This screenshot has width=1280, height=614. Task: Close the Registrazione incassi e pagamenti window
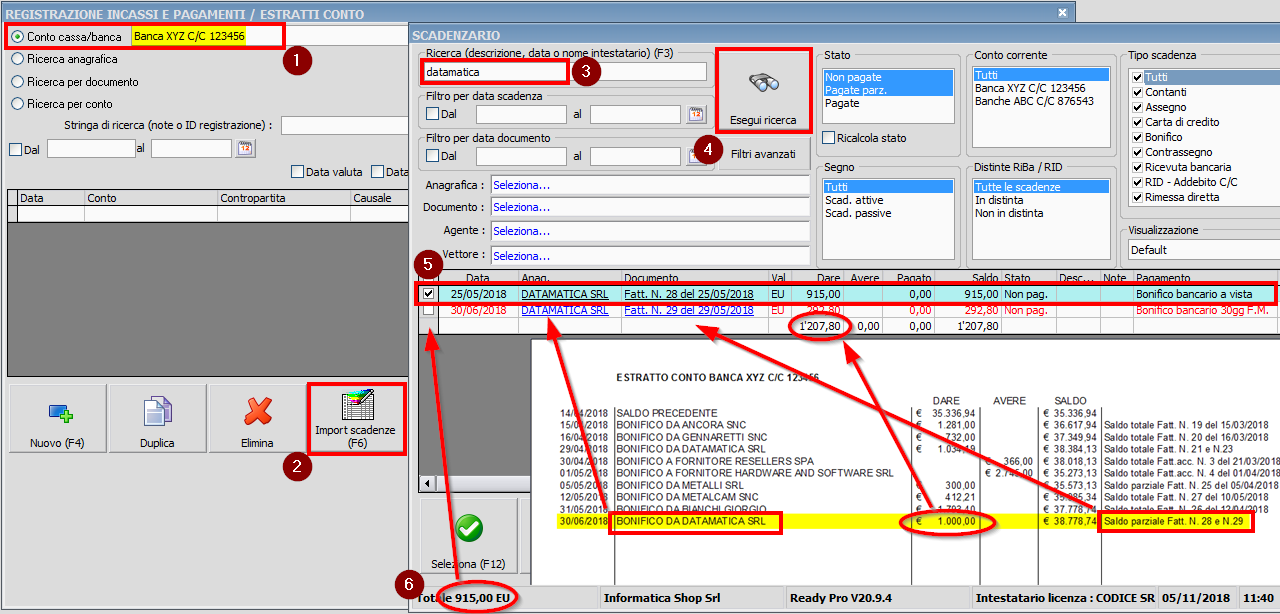[1062, 13]
